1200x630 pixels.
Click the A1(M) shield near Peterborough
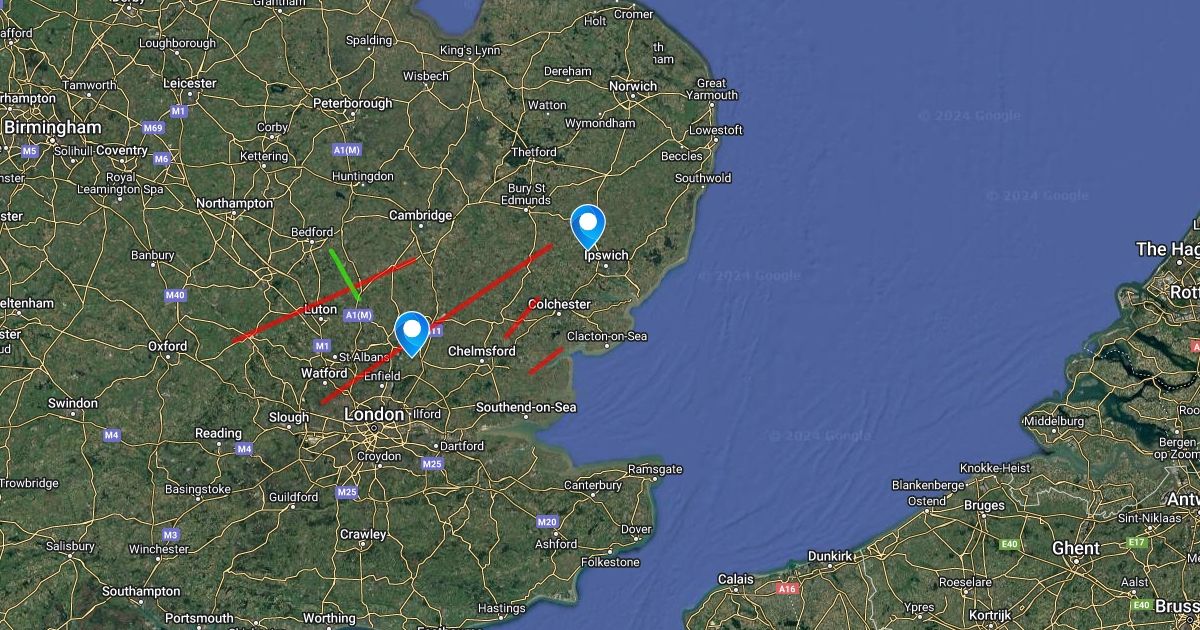tap(346, 149)
